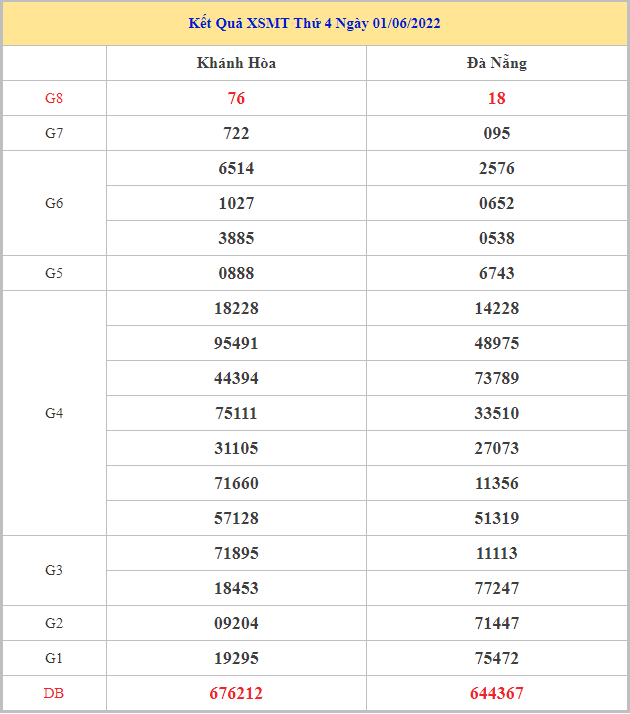Click the G3 row label
The height and width of the screenshot is (714, 630).
(54, 570)
